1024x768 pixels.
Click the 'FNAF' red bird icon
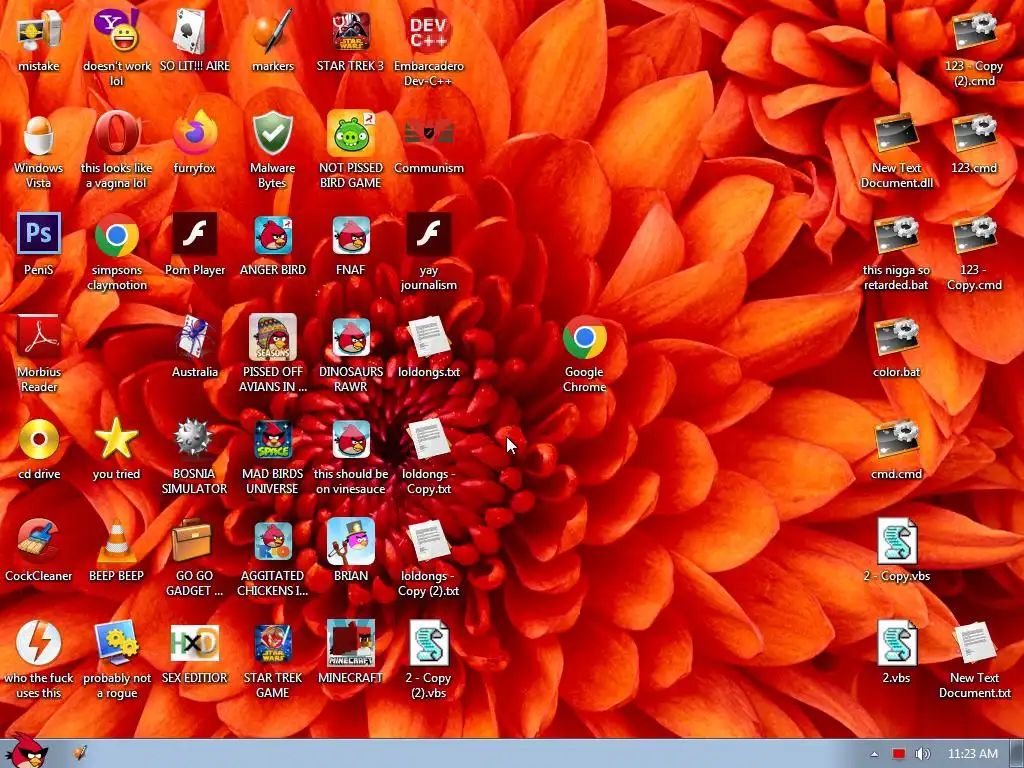[351, 235]
